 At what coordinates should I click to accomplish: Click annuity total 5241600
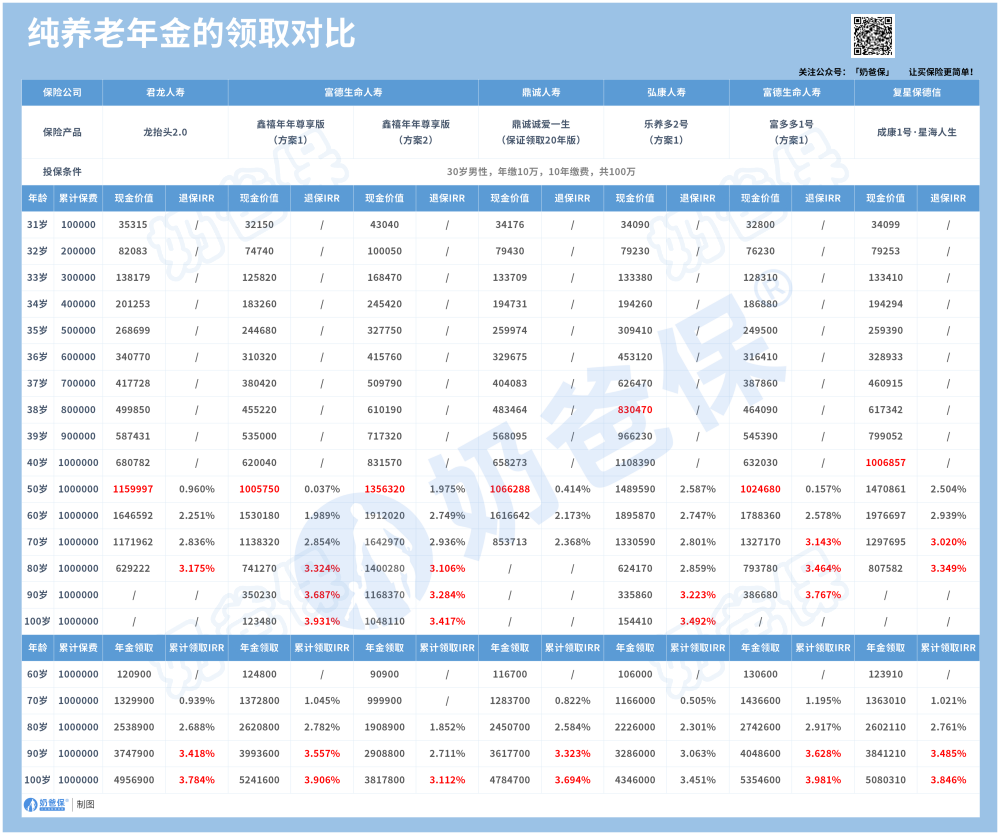click(x=259, y=780)
